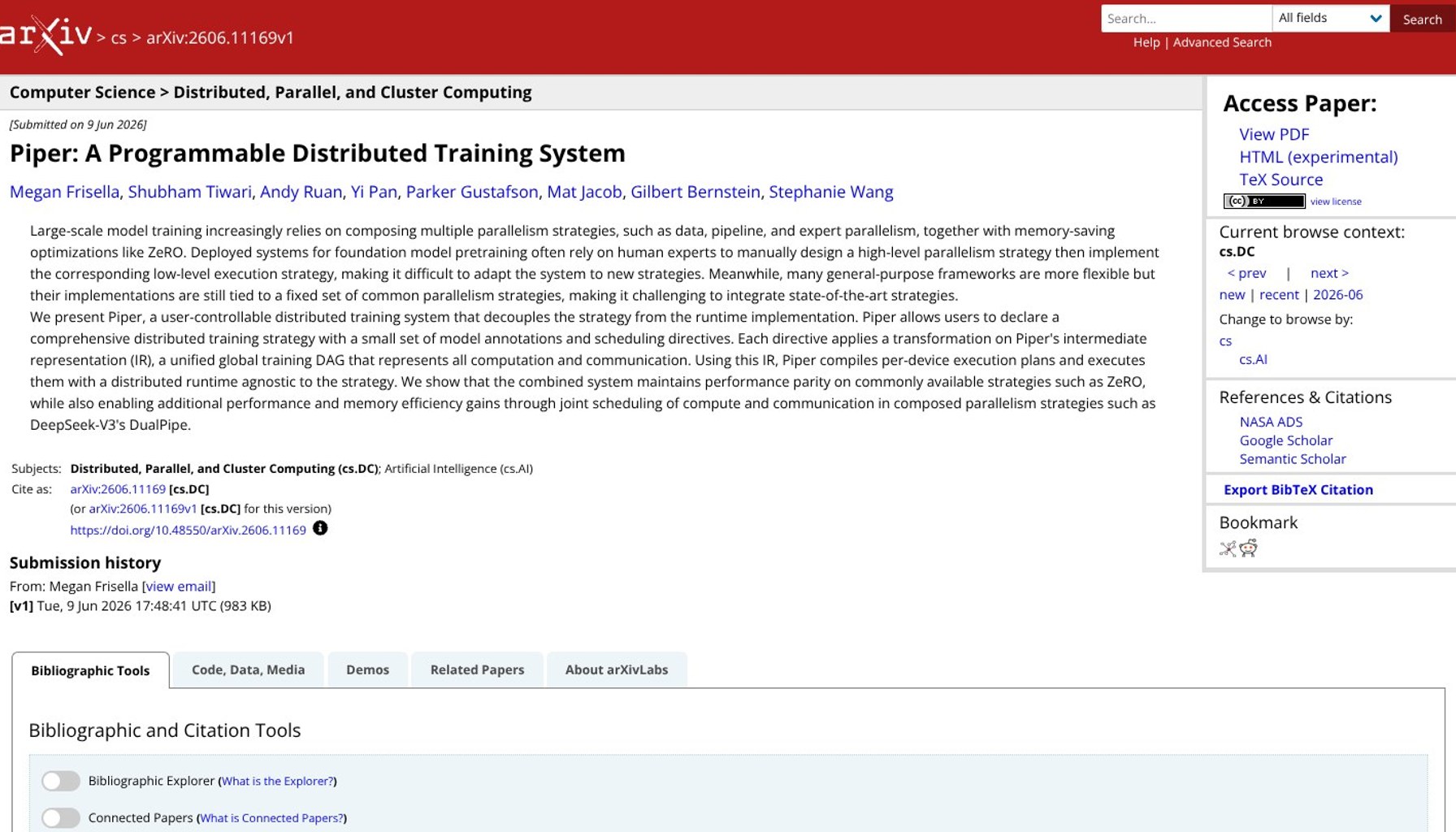Click arXiv:2606.11169v1 cite-as version link
This screenshot has width=1456, height=832.
pyautogui.click(x=143, y=509)
